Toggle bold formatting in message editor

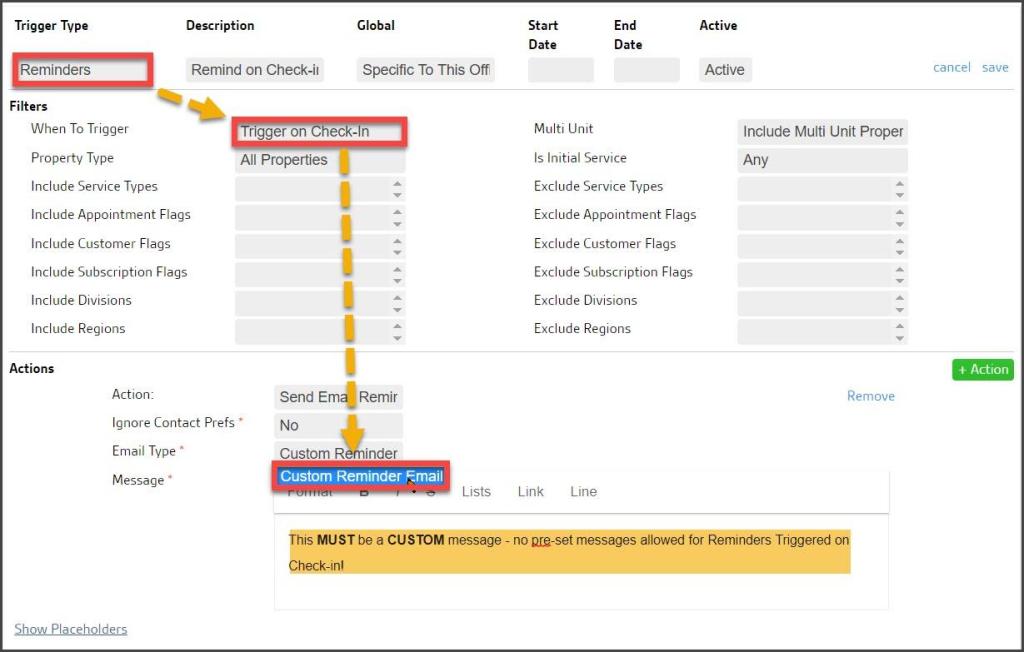point(364,492)
